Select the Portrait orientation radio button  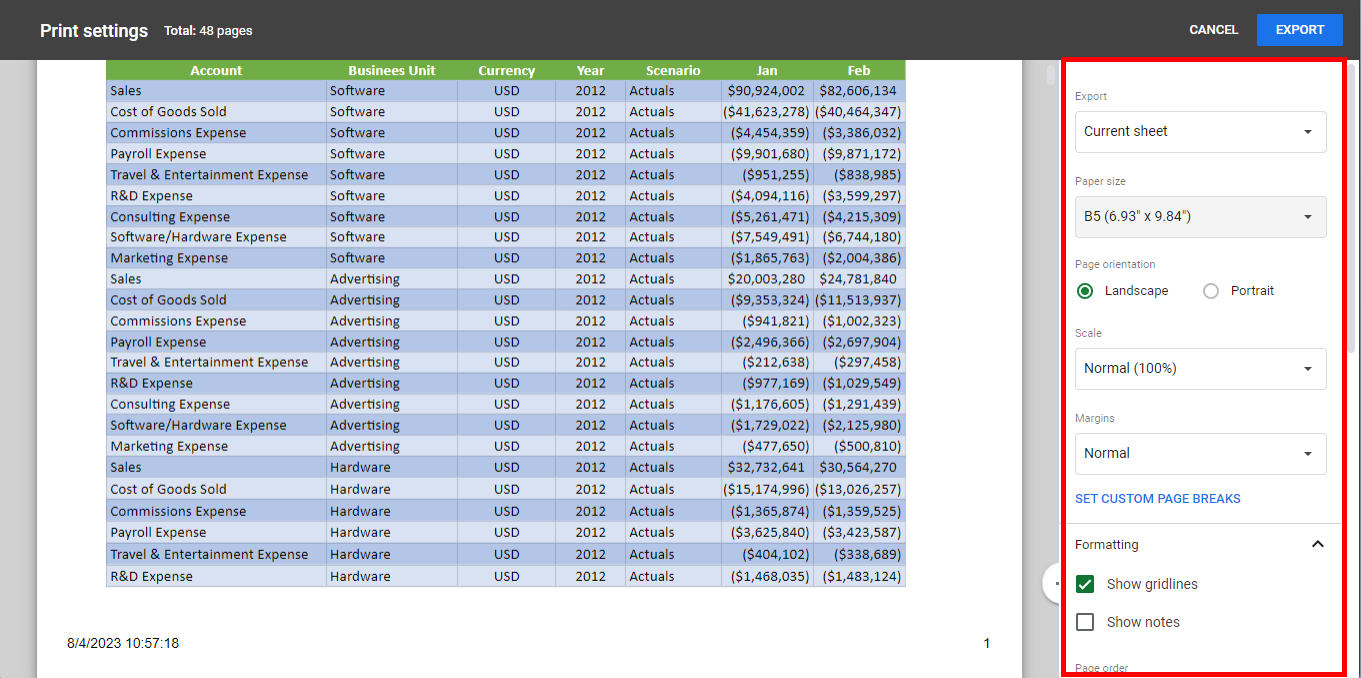point(1211,291)
